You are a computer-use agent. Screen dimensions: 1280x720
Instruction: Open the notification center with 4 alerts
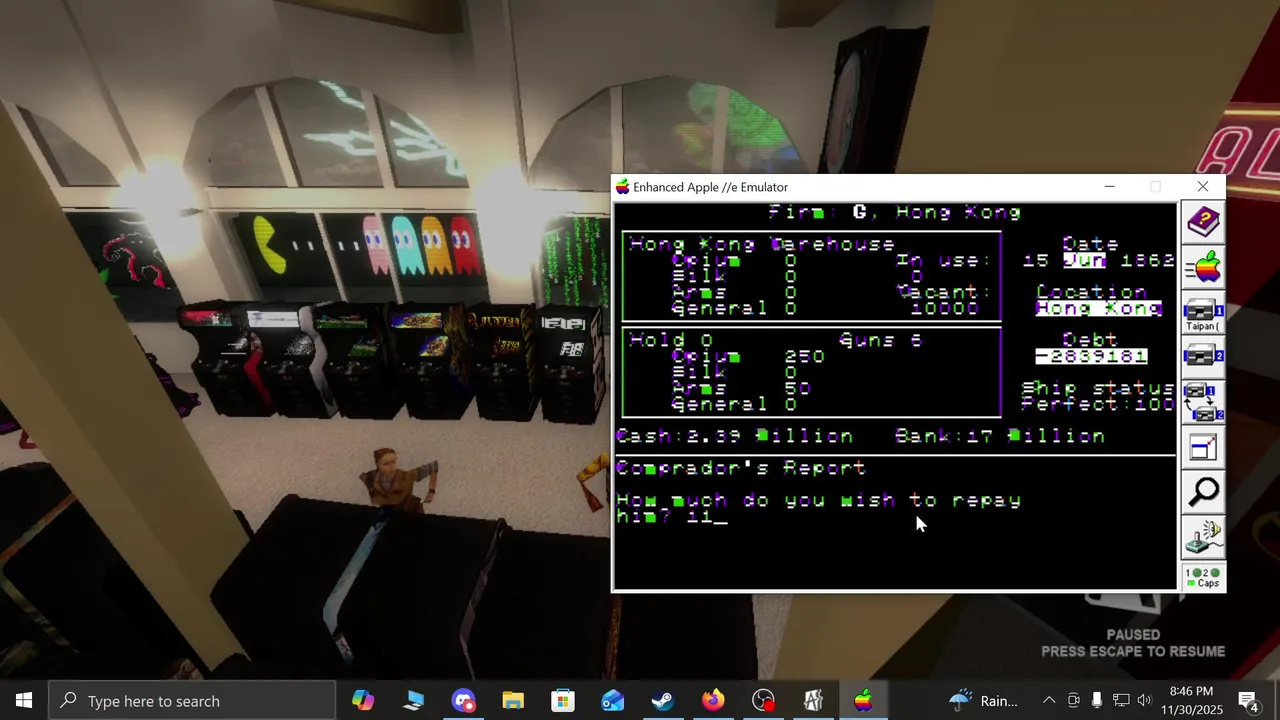point(1248,700)
